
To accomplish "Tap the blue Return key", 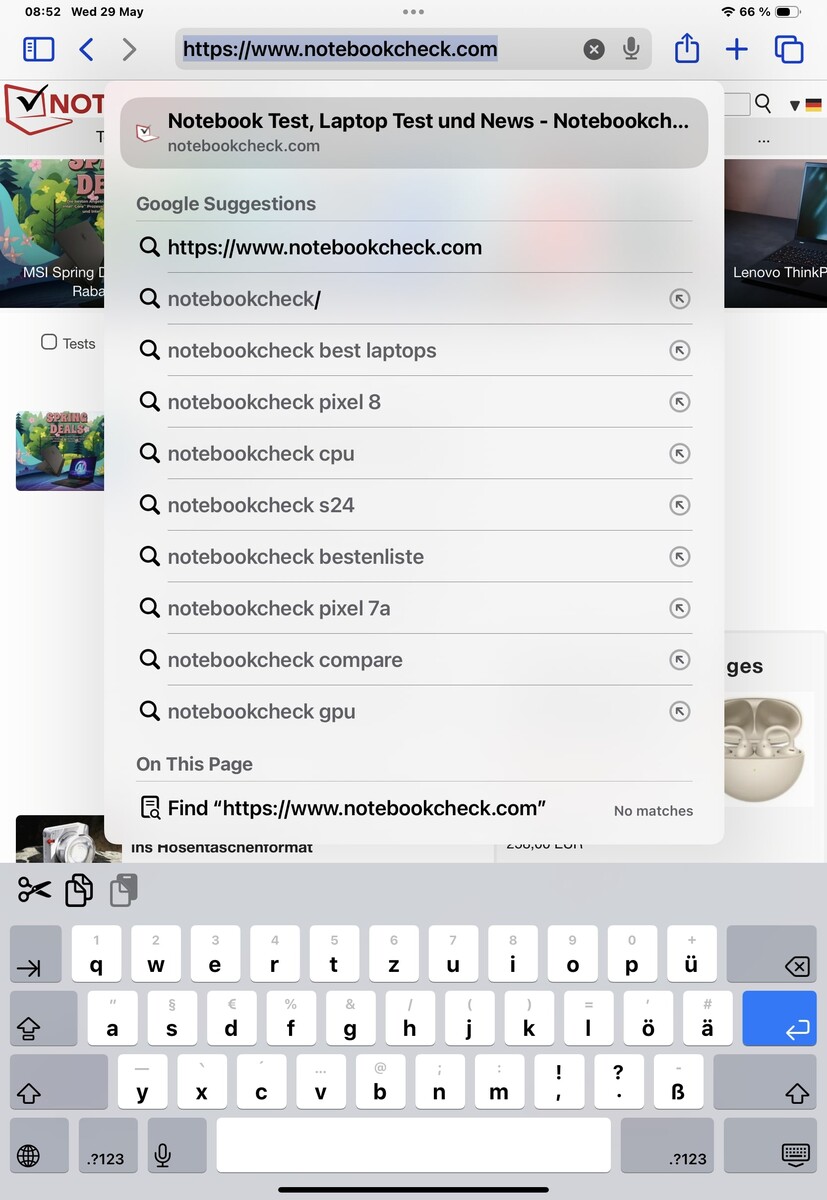I will [780, 1018].
